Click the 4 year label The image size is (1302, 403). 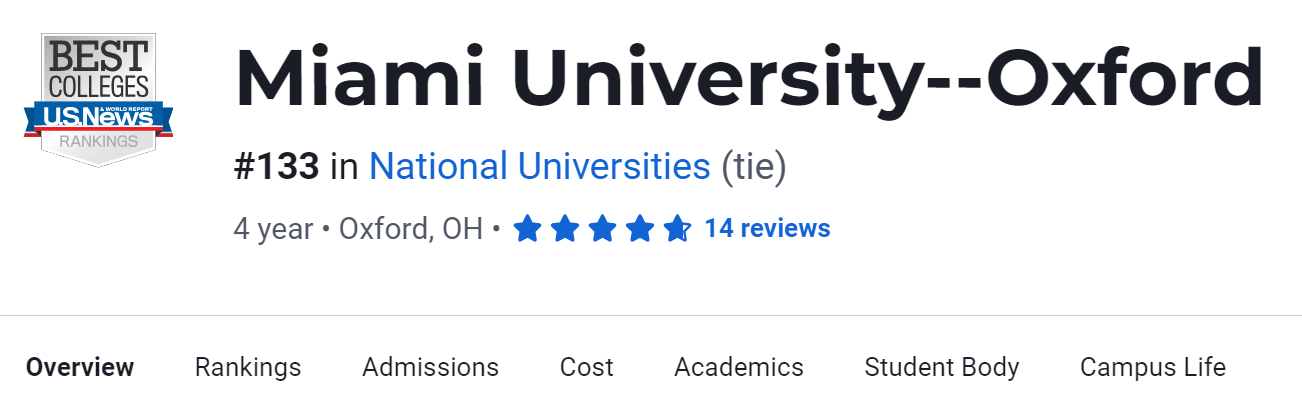click(273, 229)
